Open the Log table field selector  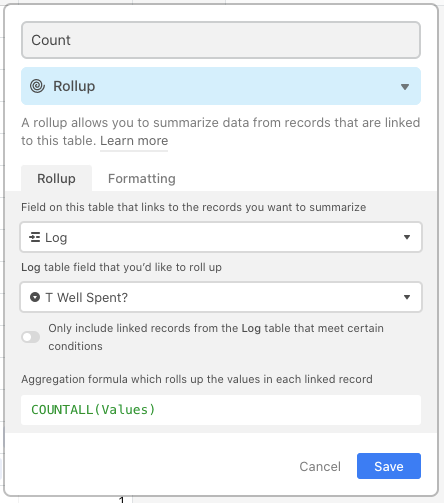[x=221, y=237]
